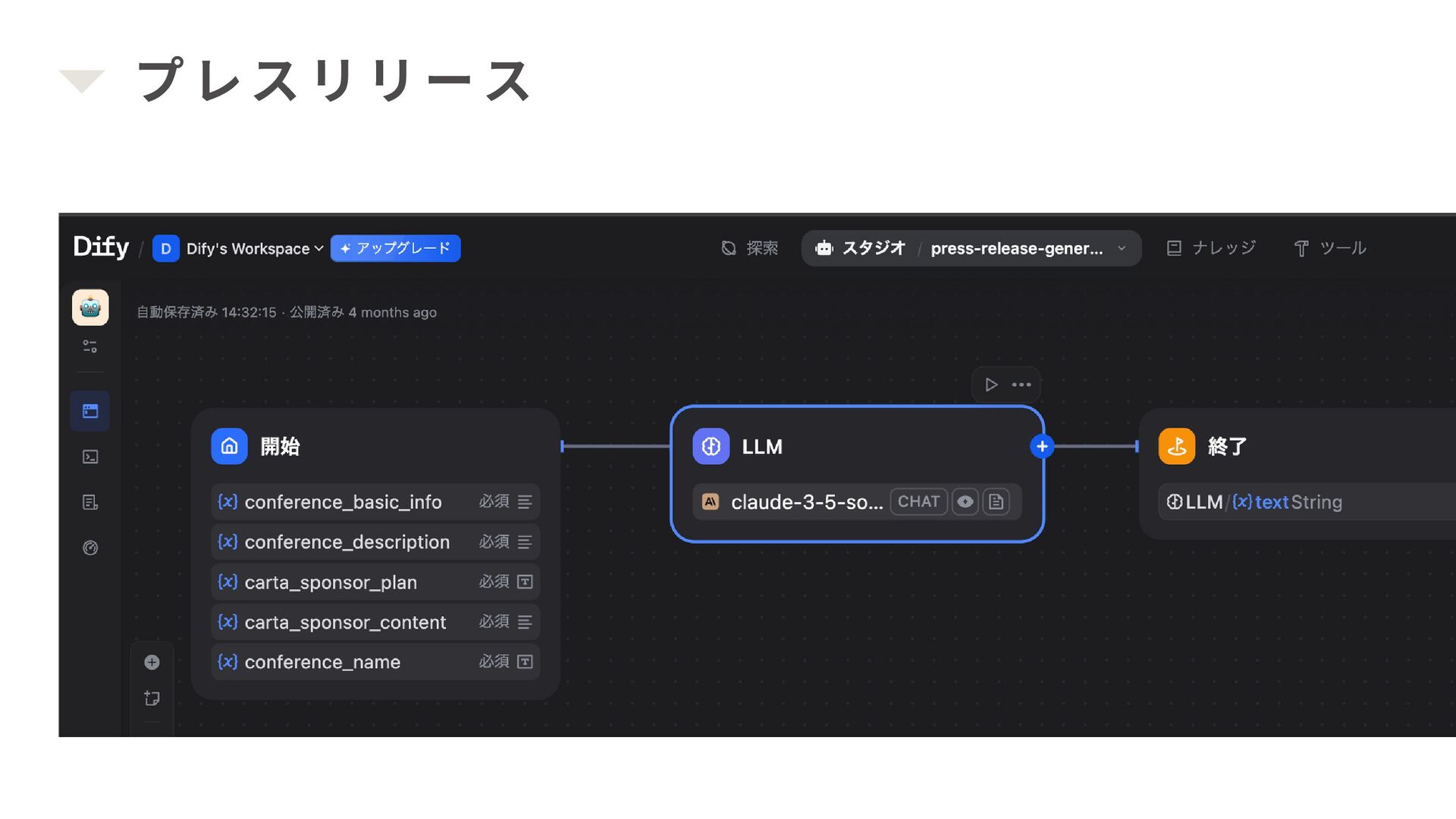Click the document badge on model
The image size is (1456, 819).
coord(996,501)
